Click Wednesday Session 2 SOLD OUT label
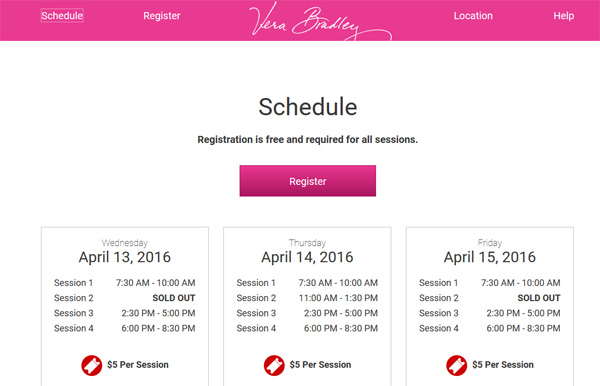Image resolution: width=600 pixels, height=386 pixels. point(174,298)
